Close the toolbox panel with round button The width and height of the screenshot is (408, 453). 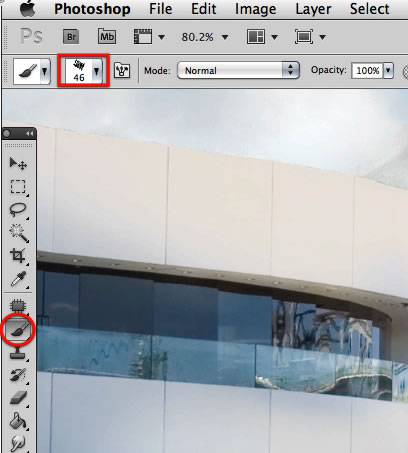[x=7, y=134]
